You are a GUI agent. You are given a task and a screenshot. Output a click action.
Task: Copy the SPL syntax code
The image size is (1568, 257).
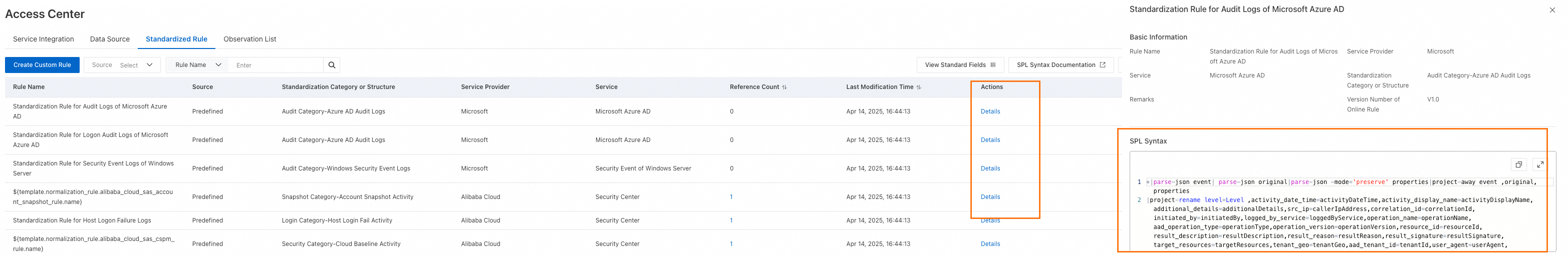click(x=1518, y=164)
